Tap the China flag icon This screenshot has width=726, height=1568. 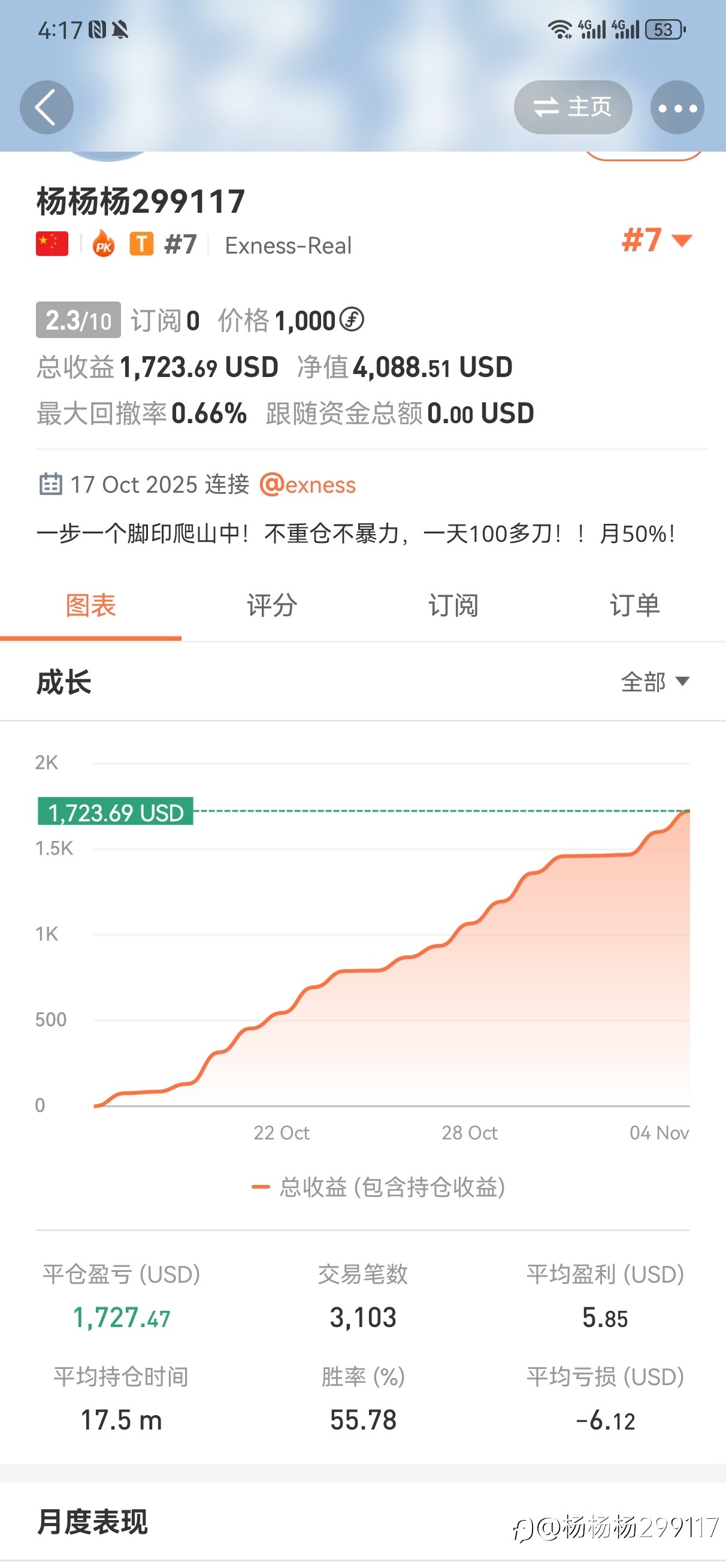52,244
